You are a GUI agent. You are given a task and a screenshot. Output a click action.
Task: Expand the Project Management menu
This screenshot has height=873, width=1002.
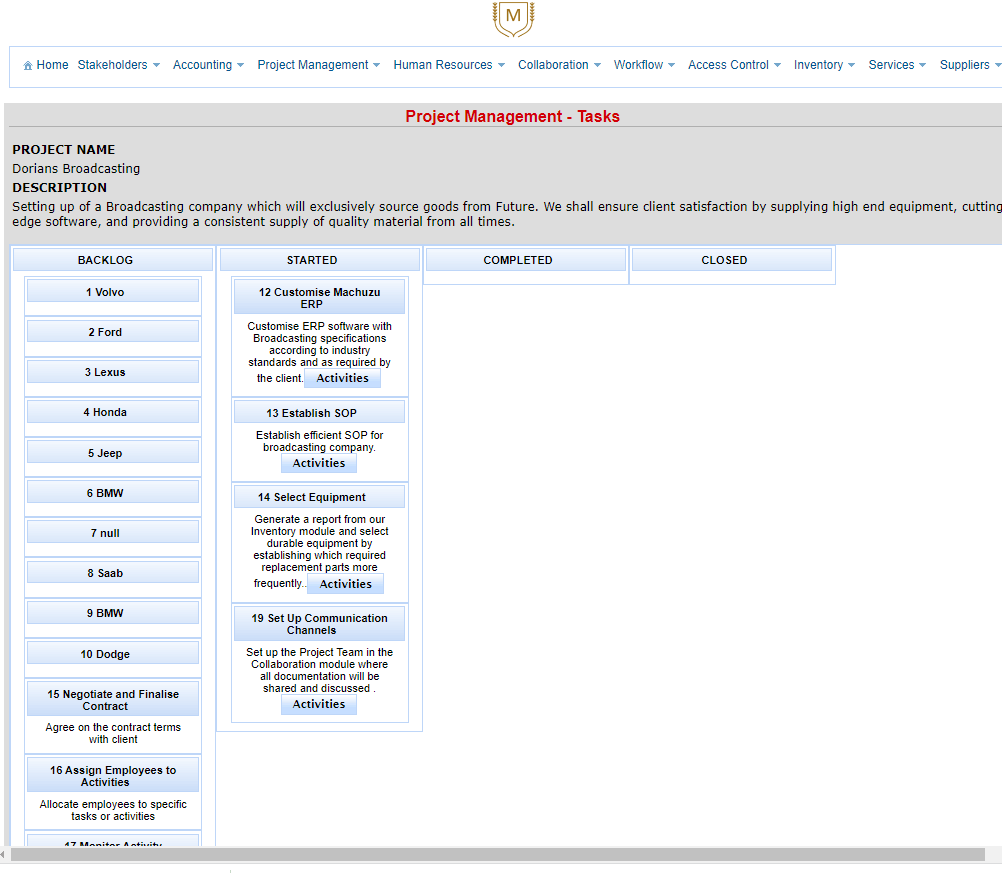[x=318, y=65]
